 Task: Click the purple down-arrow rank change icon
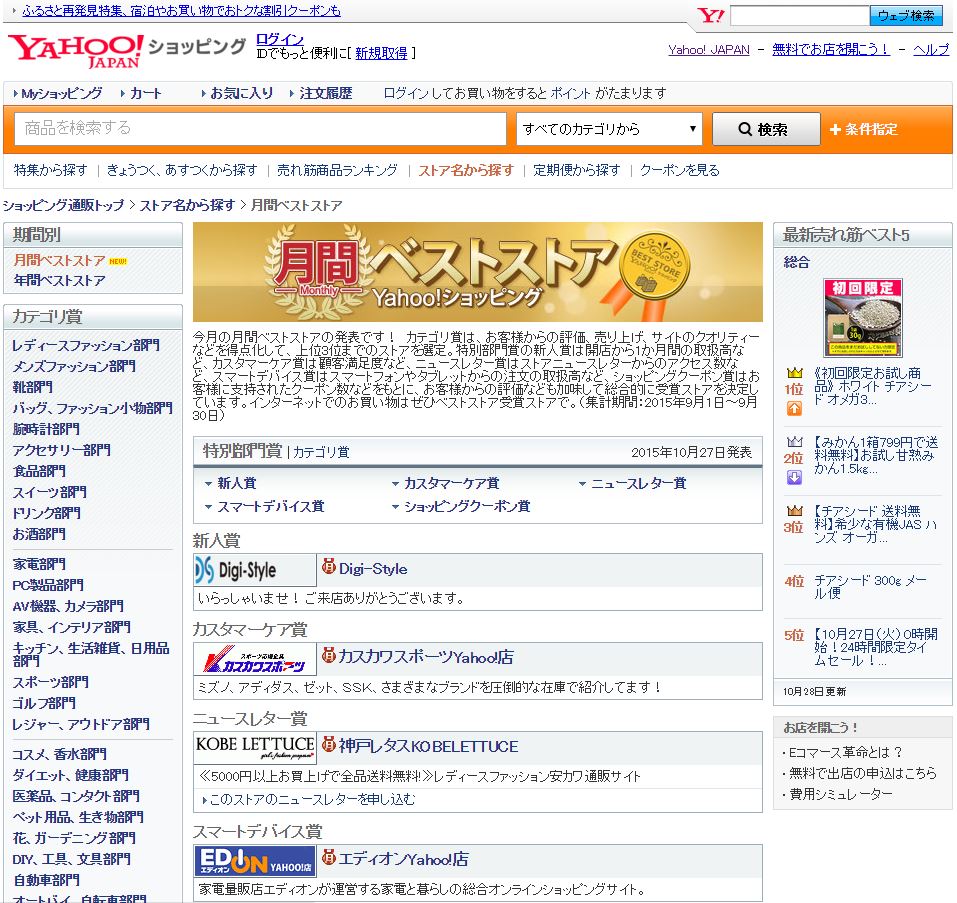click(x=794, y=478)
